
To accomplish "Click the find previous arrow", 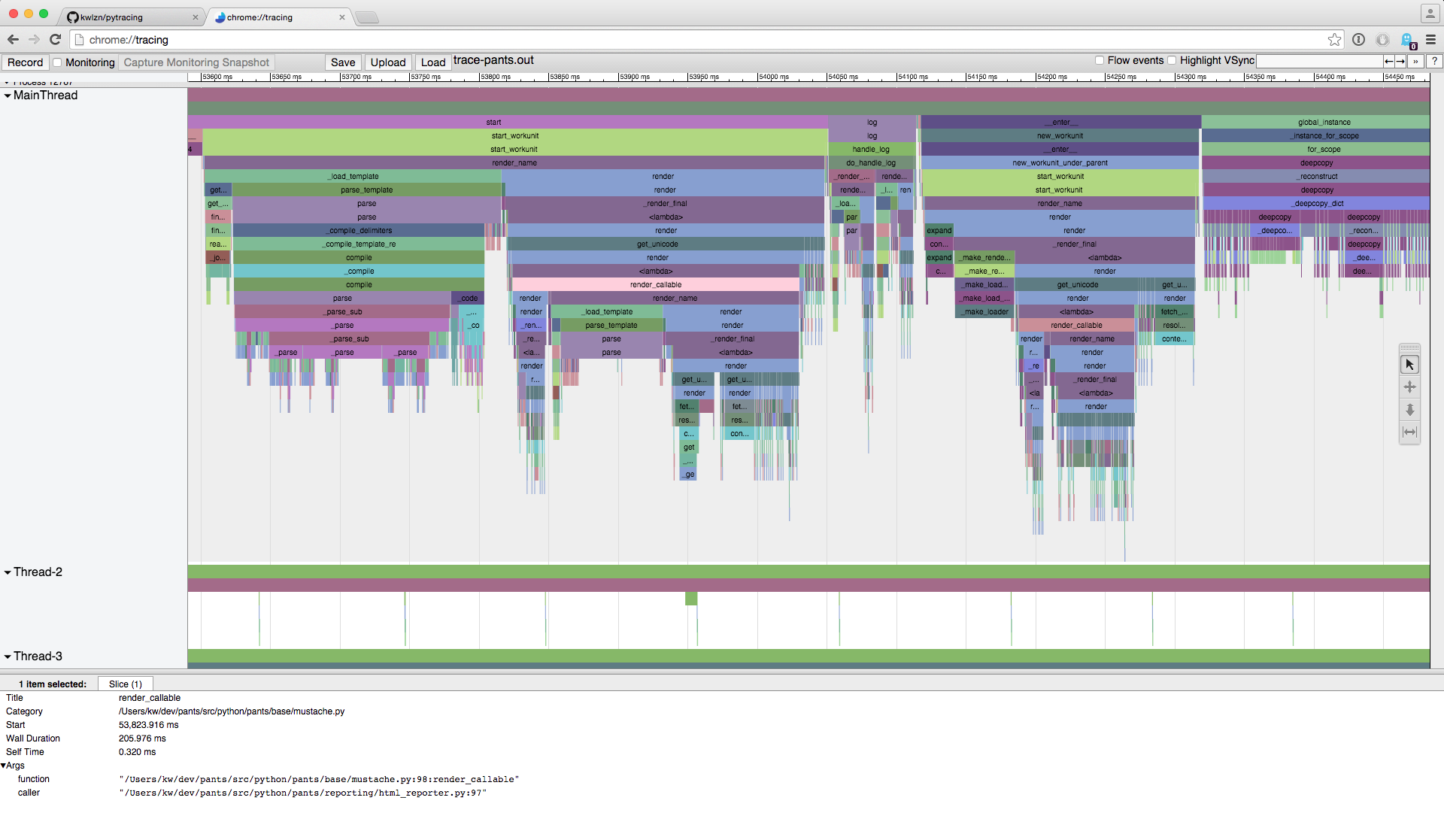I will [x=1389, y=62].
